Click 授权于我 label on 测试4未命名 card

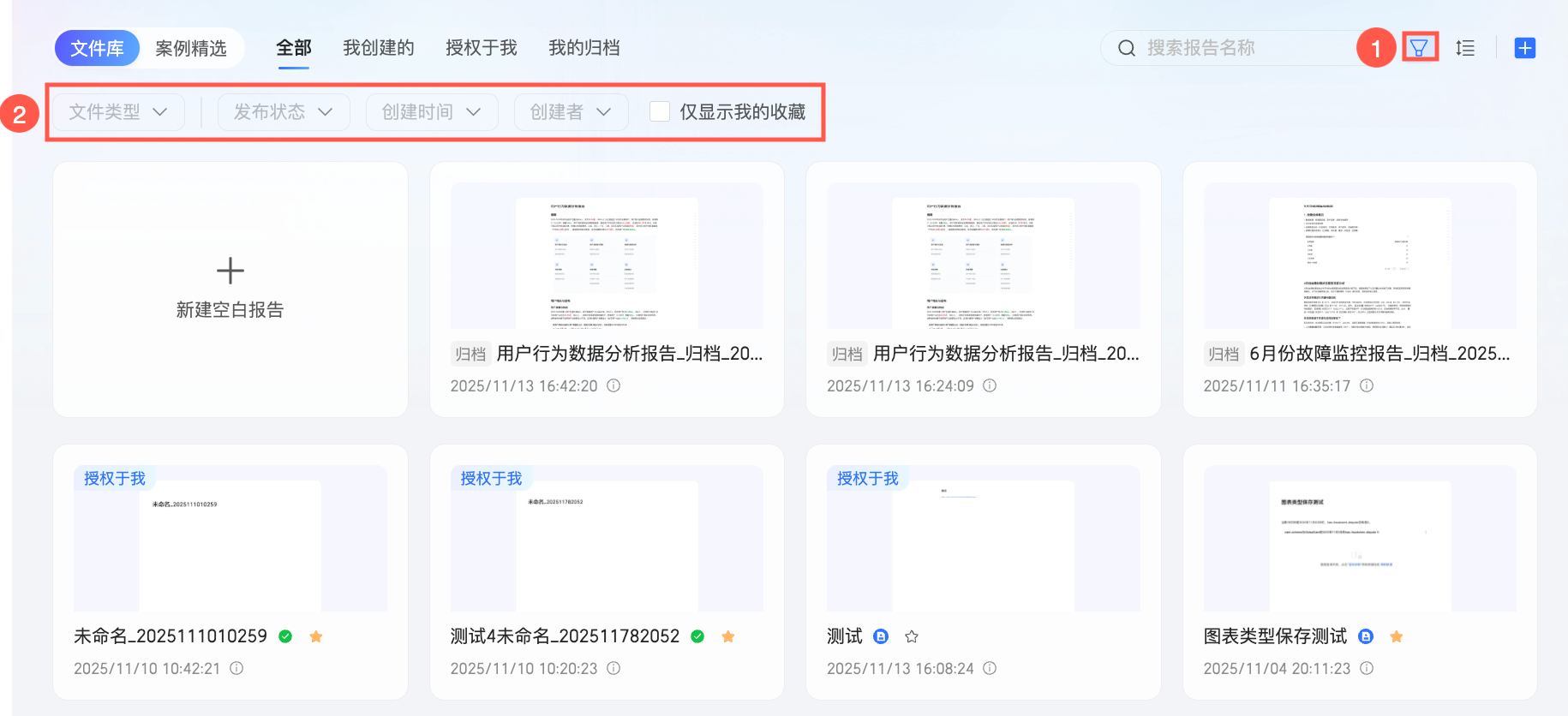click(x=491, y=479)
